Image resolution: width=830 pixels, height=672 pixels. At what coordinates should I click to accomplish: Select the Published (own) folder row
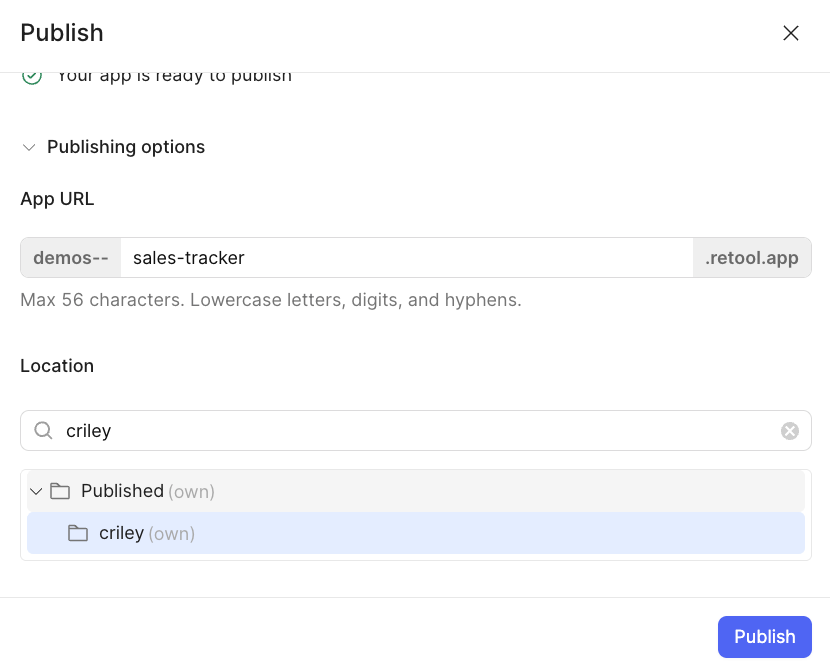tap(416, 491)
